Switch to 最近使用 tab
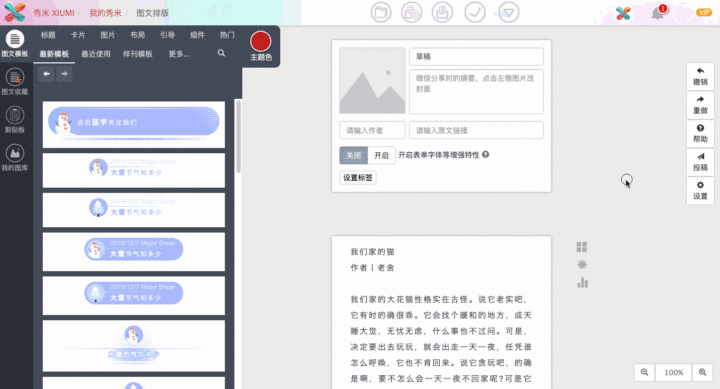 coord(96,54)
